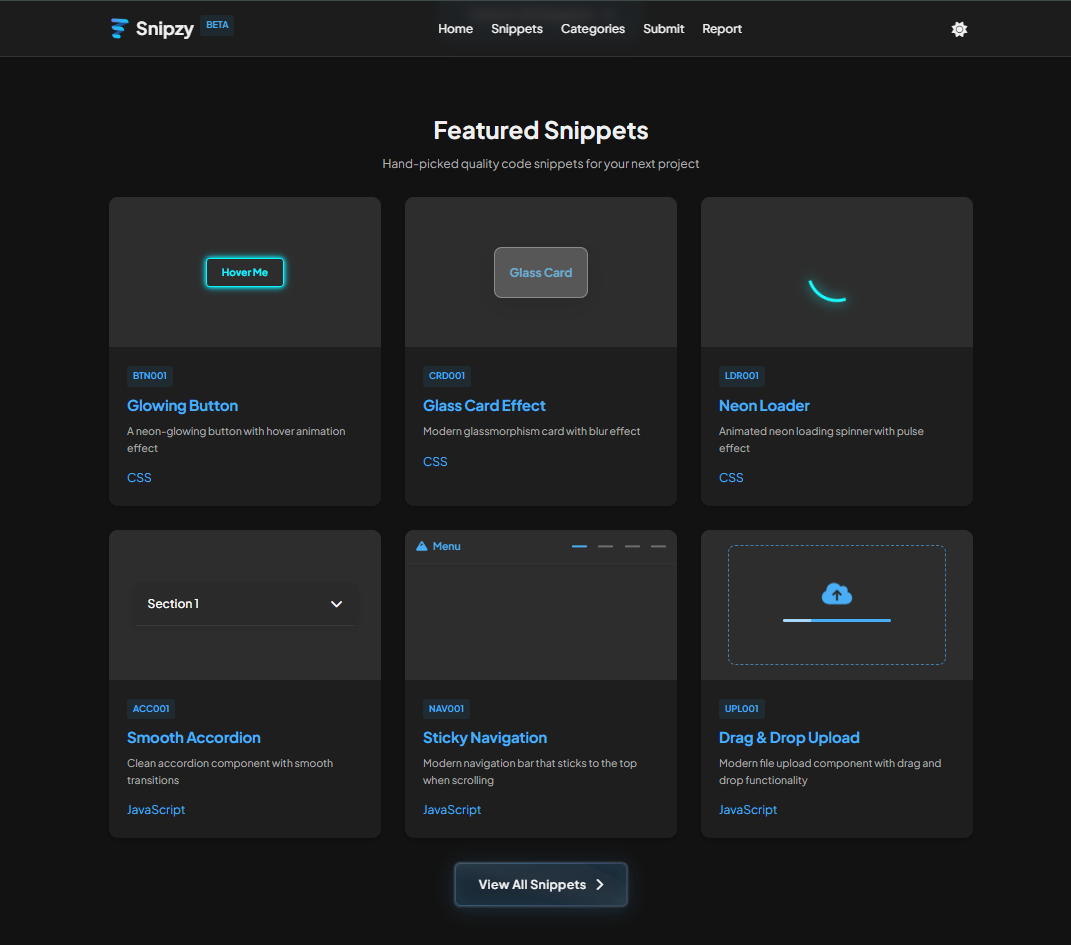Click the View All Snippets button
The height and width of the screenshot is (945, 1071).
click(541, 884)
